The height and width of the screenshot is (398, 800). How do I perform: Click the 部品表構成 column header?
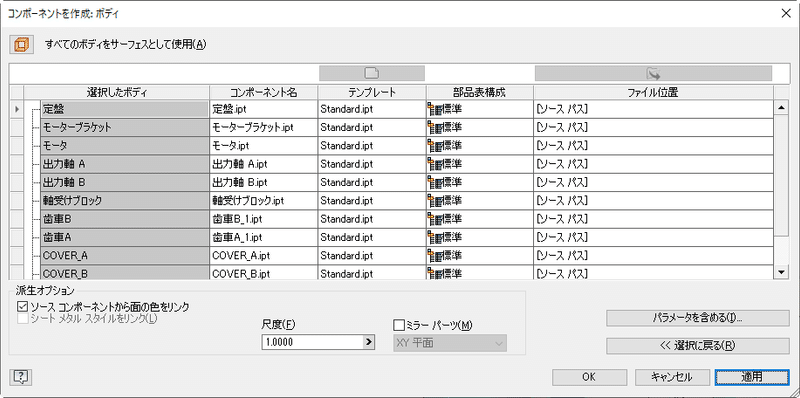click(x=480, y=92)
